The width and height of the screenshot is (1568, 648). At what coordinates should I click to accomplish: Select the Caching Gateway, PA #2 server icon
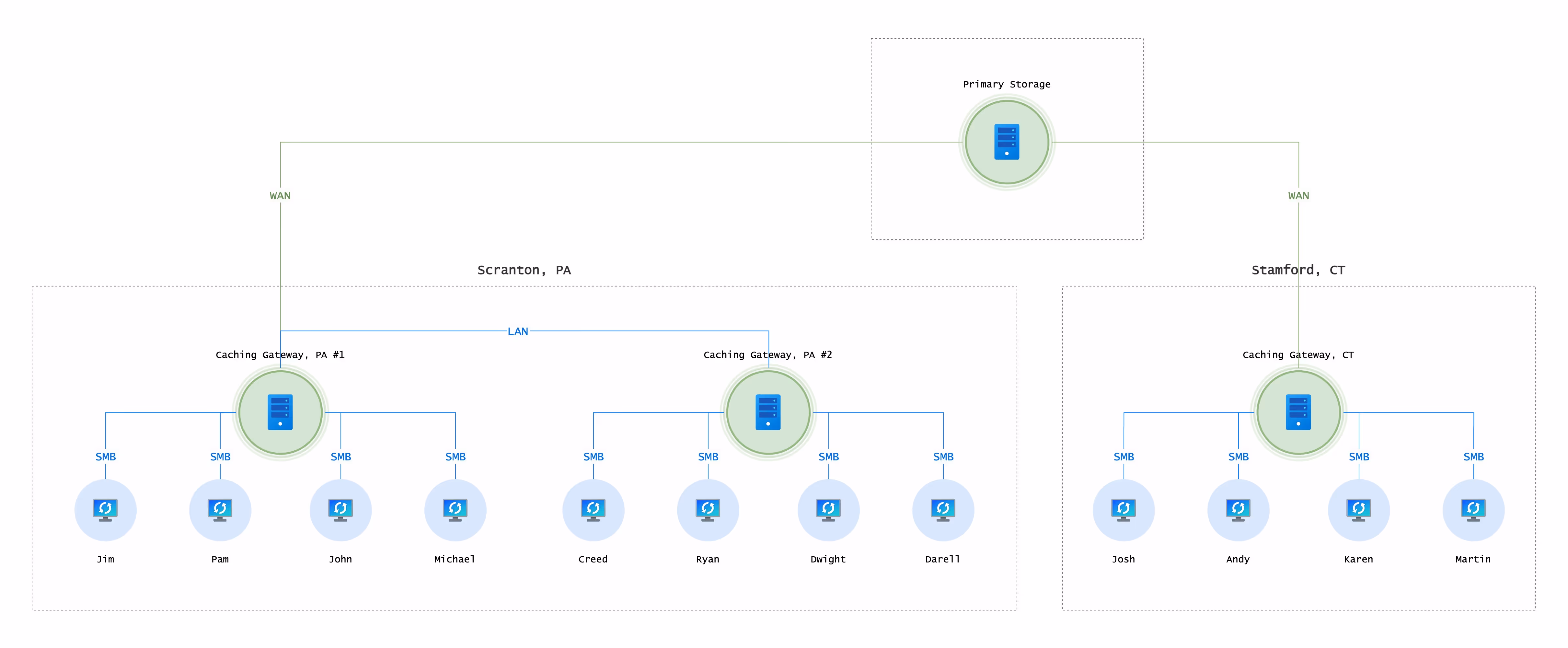point(769,413)
